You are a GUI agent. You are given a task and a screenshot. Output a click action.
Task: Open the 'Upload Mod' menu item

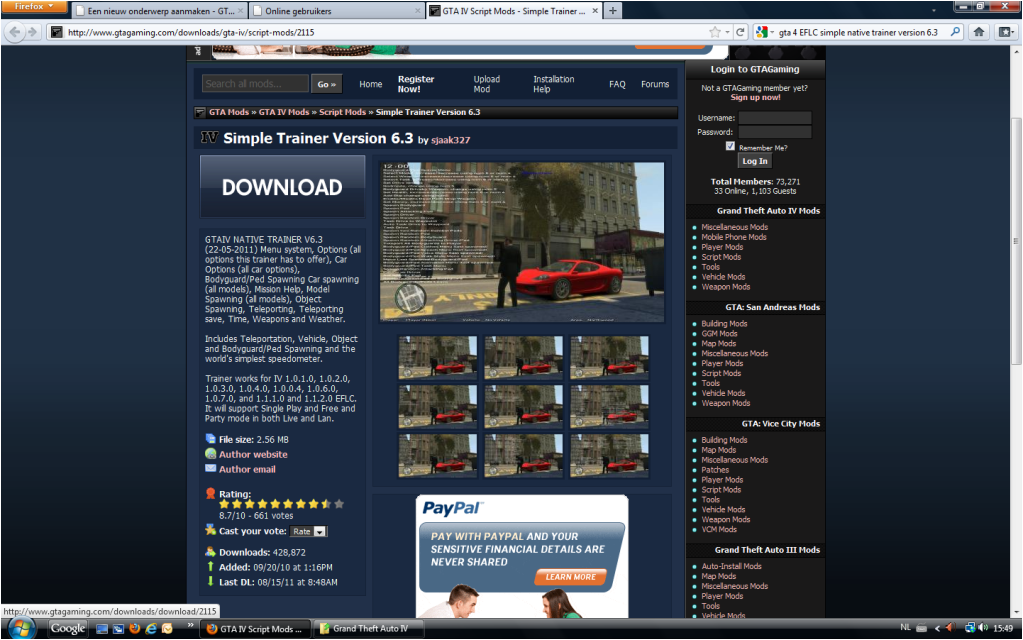(x=487, y=84)
